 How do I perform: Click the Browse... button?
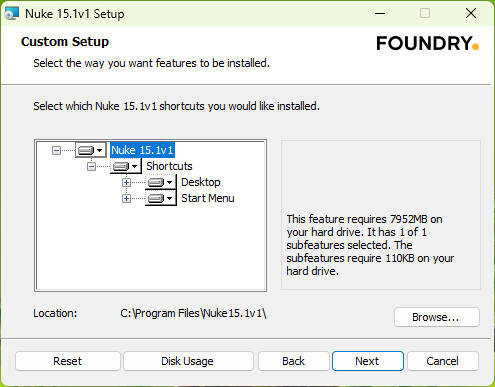[437, 317]
